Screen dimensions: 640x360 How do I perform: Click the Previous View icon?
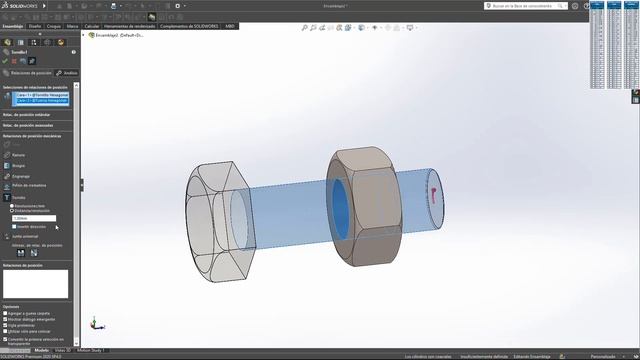(x=322, y=28)
